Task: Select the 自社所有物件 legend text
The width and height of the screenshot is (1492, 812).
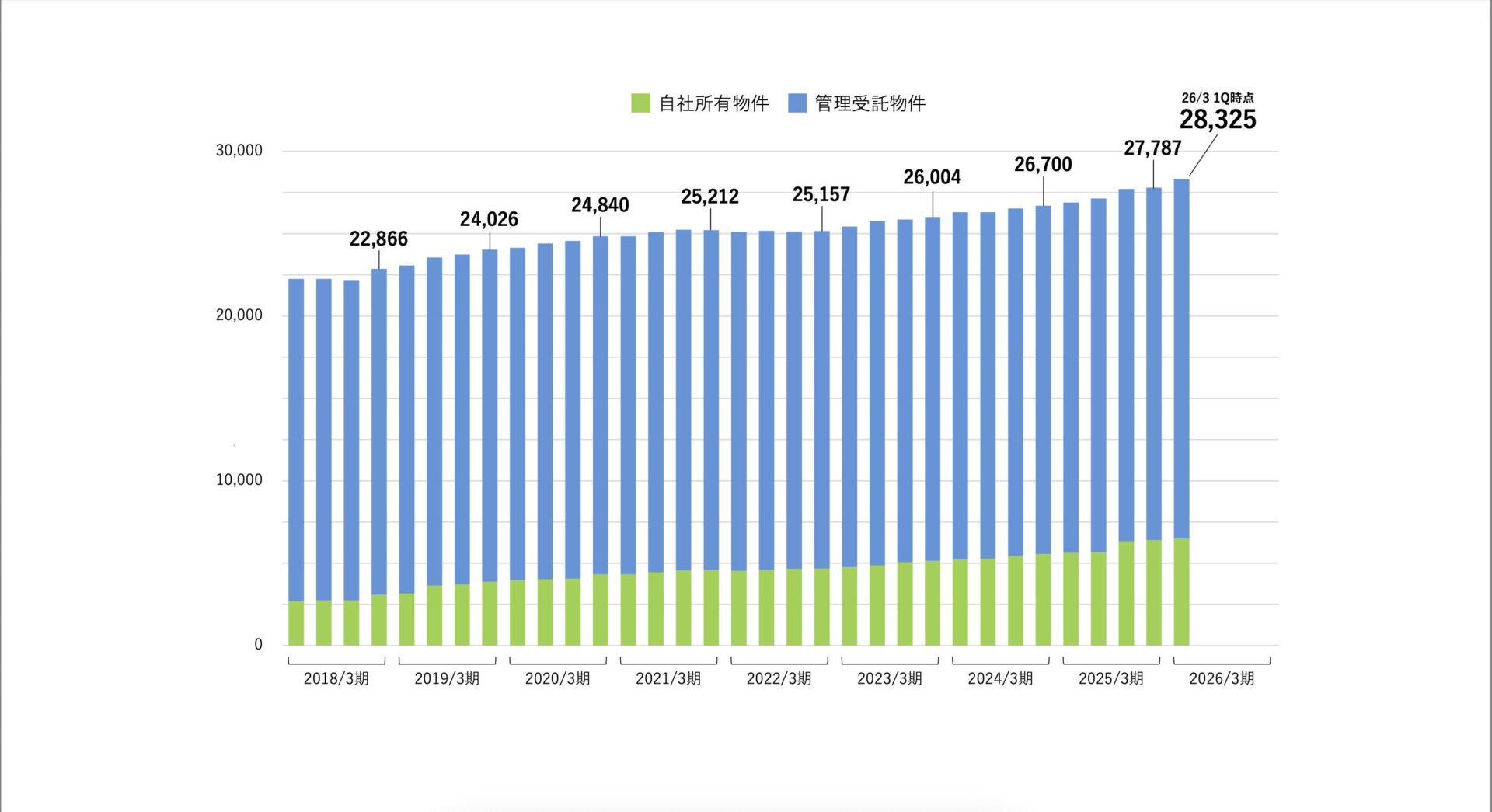Action: tap(713, 103)
